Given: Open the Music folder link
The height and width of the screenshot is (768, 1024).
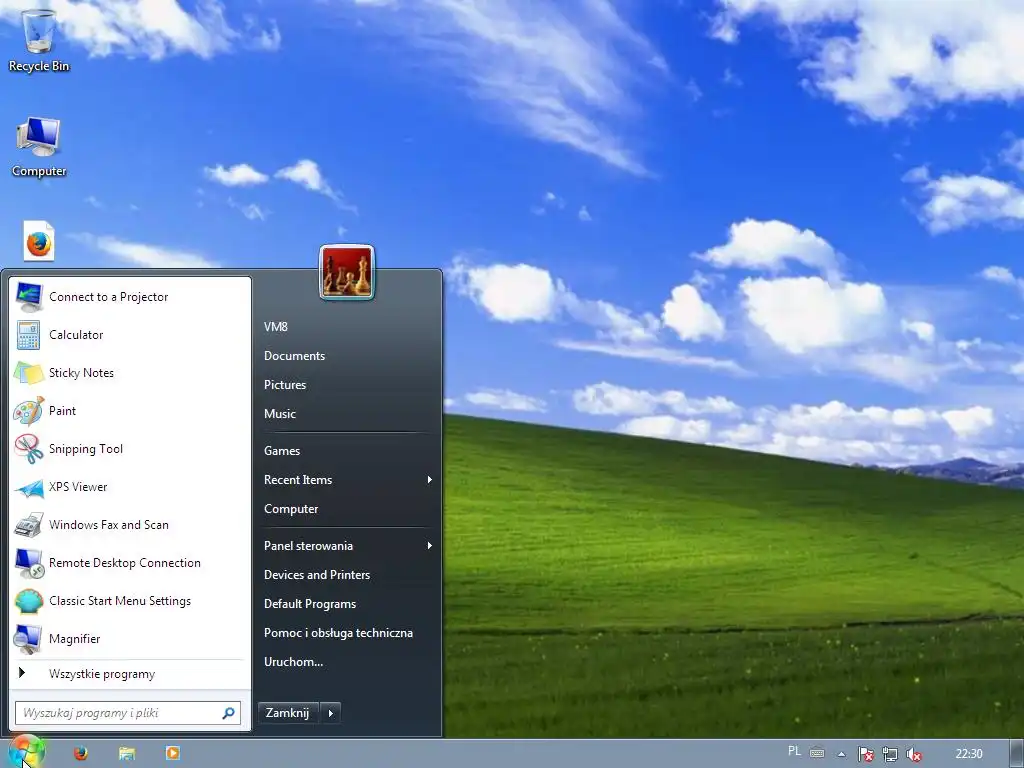Looking at the screenshot, I should pyautogui.click(x=280, y=414).
